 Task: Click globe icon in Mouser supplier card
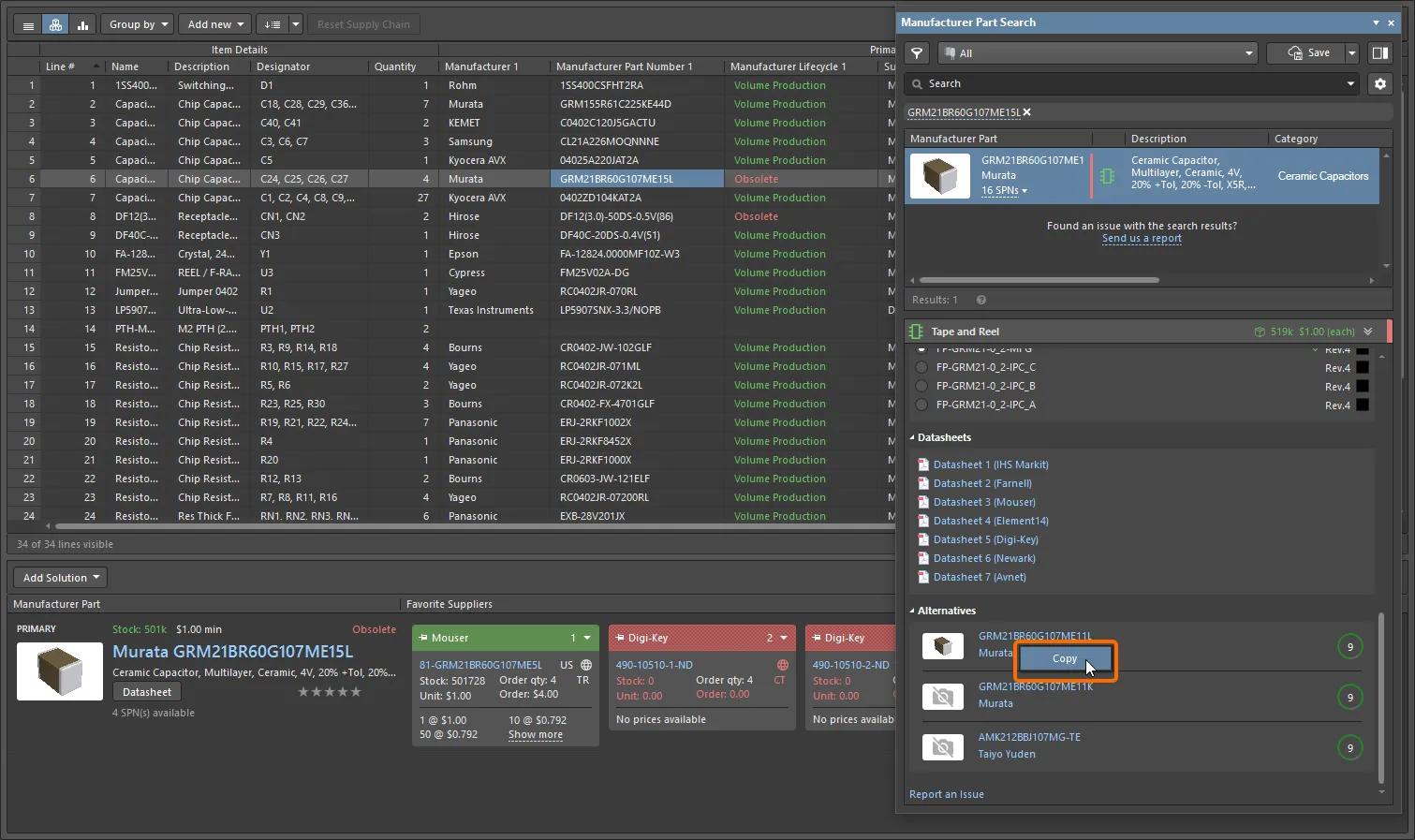pyautogui.click(x=586, y=665)
